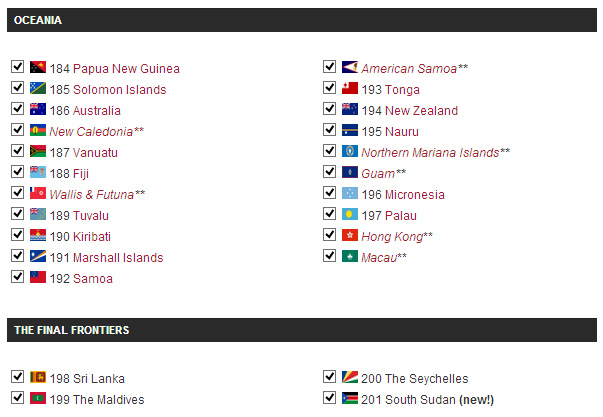The height and width of the screenshot is (417, 603).
Task: Click the Hong Kong flag icon
Action: [350, 235]
